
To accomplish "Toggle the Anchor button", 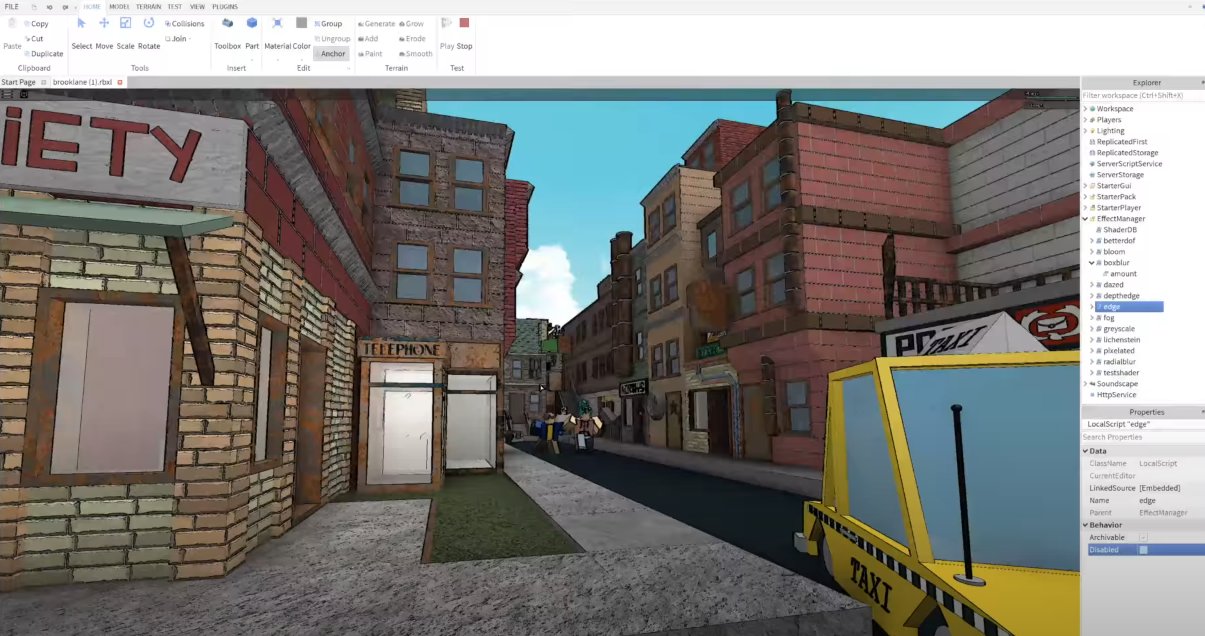I will pos(333,54).
